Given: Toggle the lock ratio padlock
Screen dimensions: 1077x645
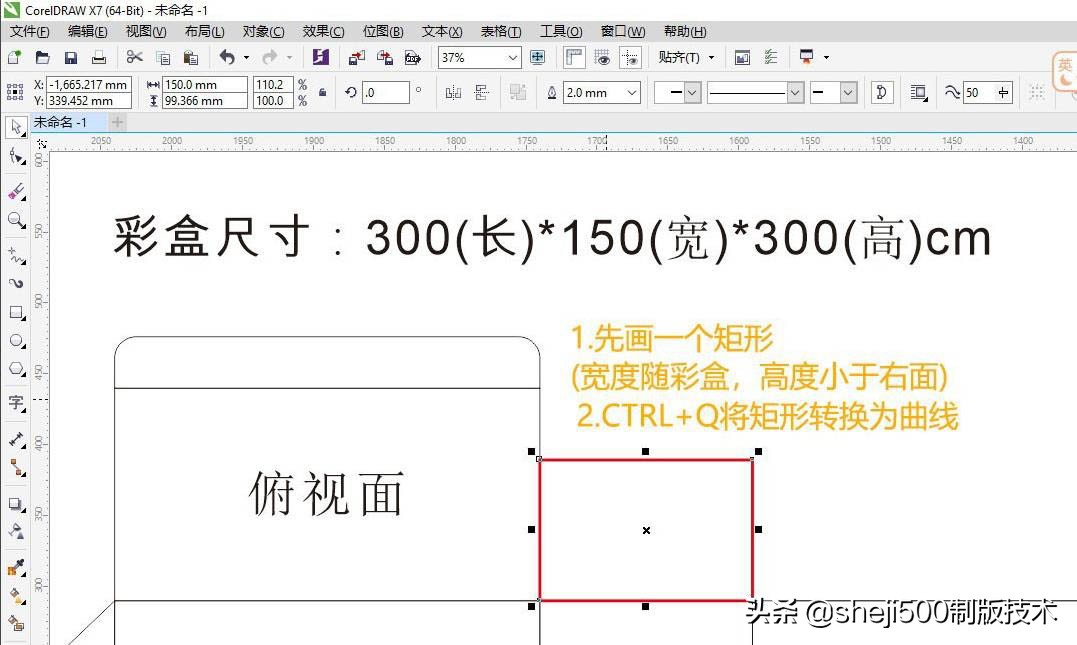Looking at the screenshot, I should tap(322, 92).
